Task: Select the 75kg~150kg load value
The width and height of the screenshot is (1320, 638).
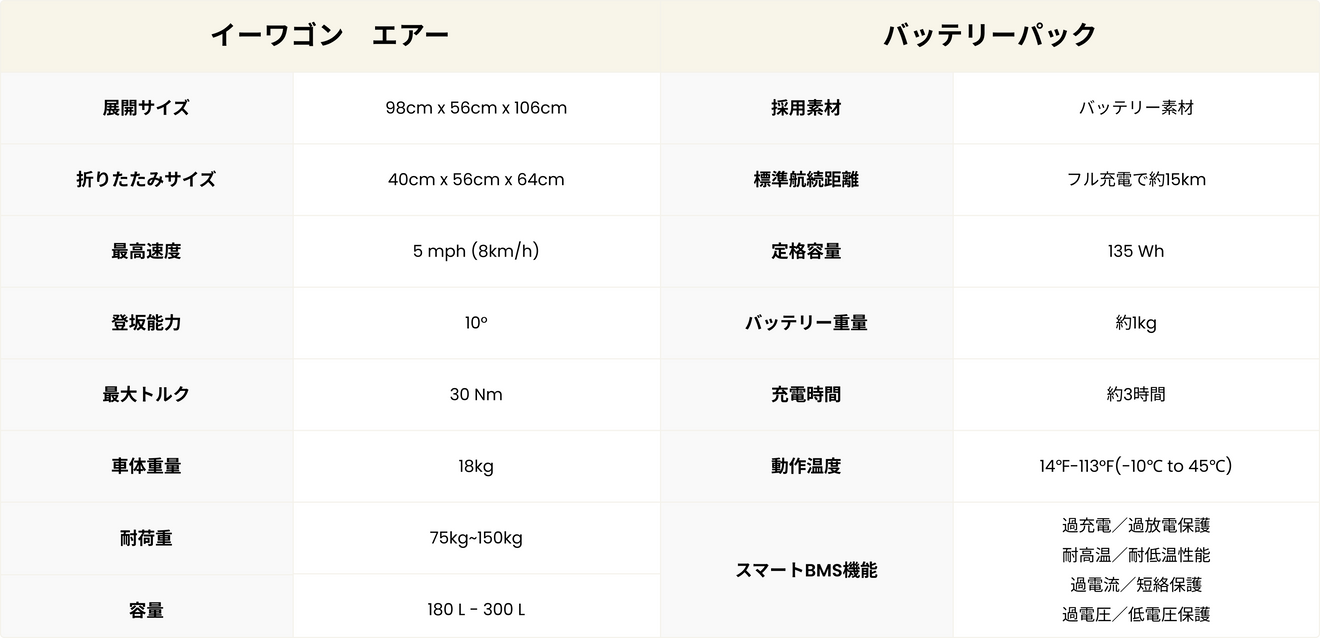Action: (476, 538)
